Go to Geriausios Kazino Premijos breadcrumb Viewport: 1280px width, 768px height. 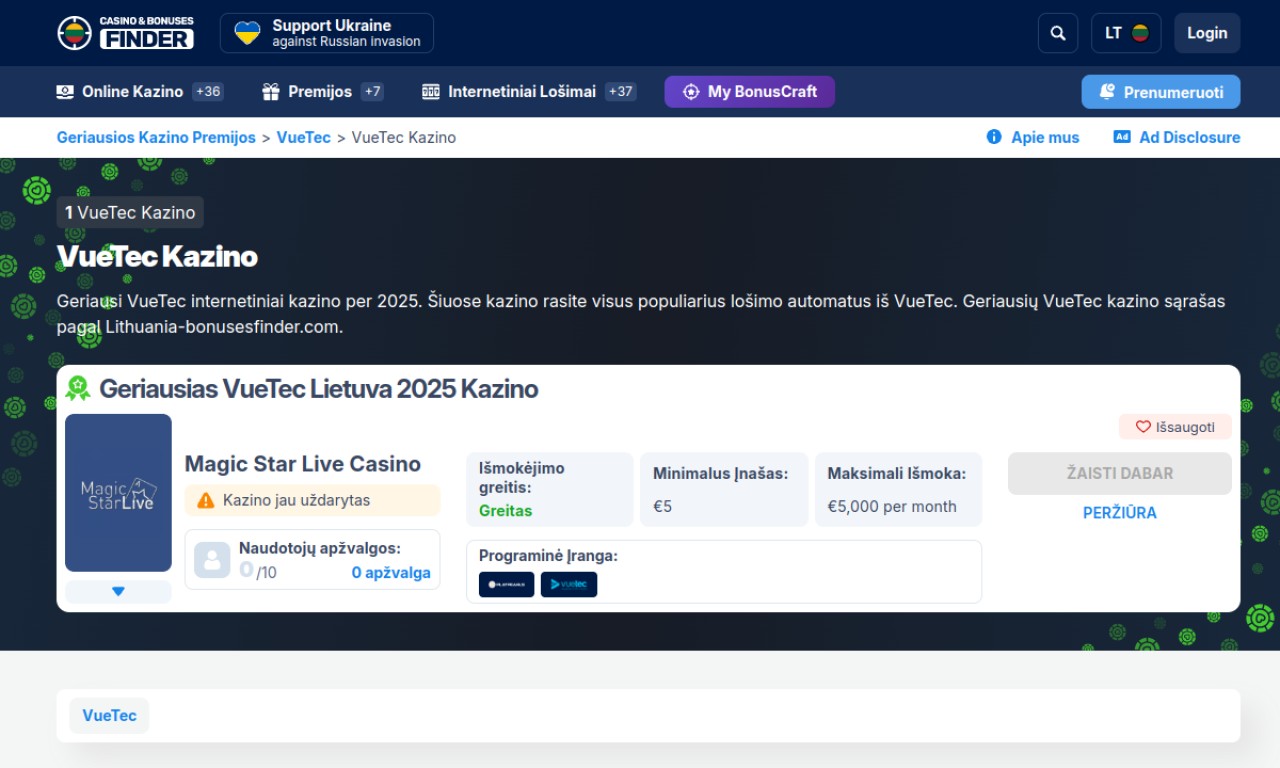tap(156, 138)
